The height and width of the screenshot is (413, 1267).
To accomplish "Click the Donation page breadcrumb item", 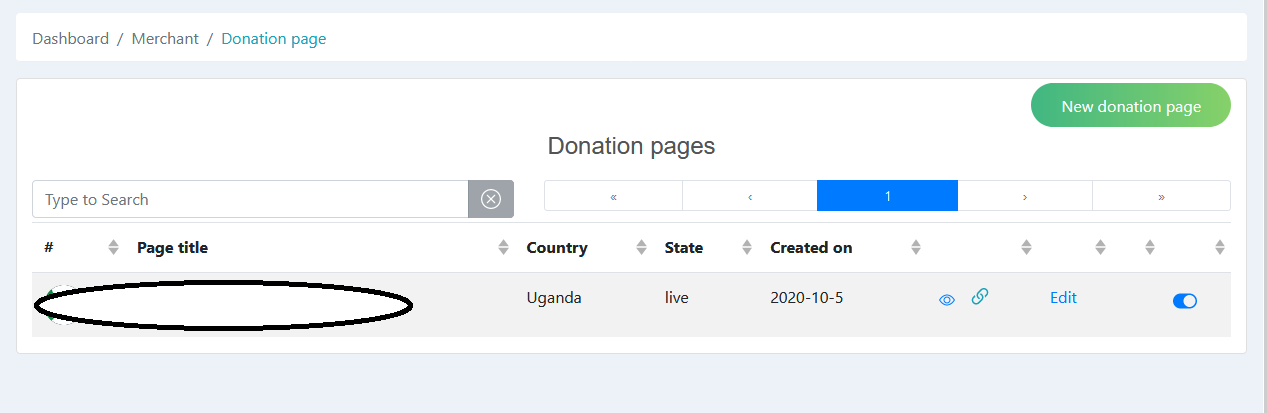I will 273,39.
